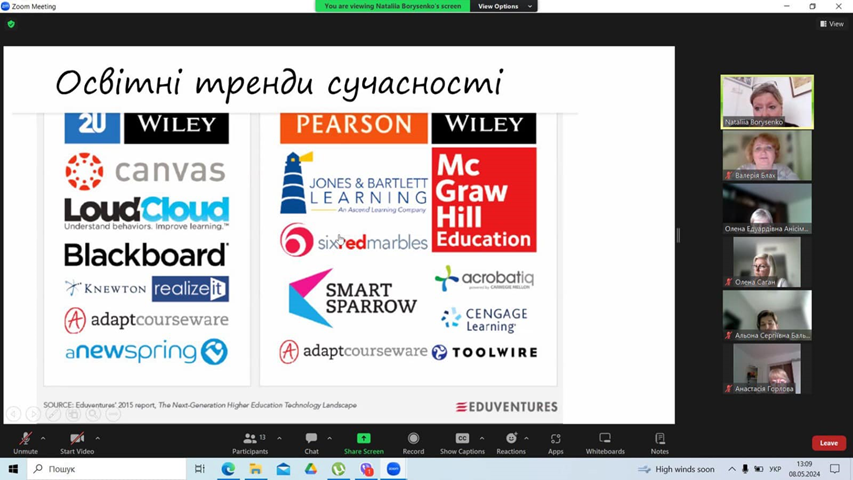This screenshot has height=480, width=853.
Task: Select Nataliia Borysenko's video thumbnail
Action: [767, 102]
